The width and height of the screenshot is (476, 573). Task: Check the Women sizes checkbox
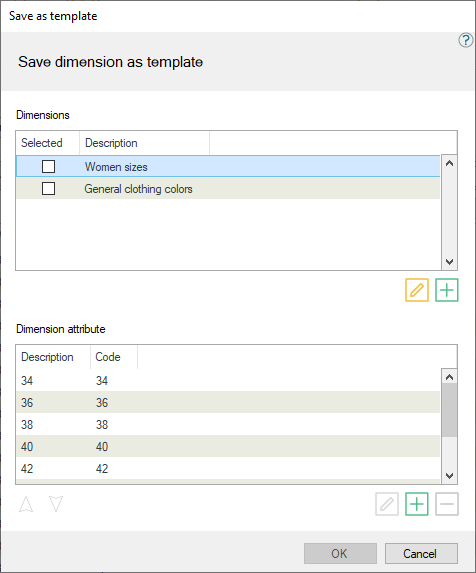(x=49, y=167)
